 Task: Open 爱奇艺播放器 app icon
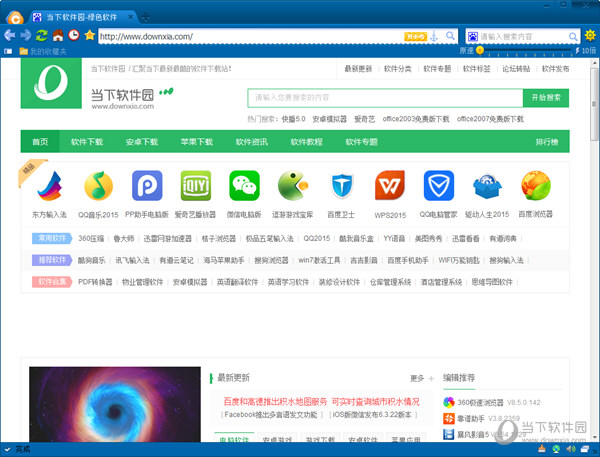click(x=196, y=186)
